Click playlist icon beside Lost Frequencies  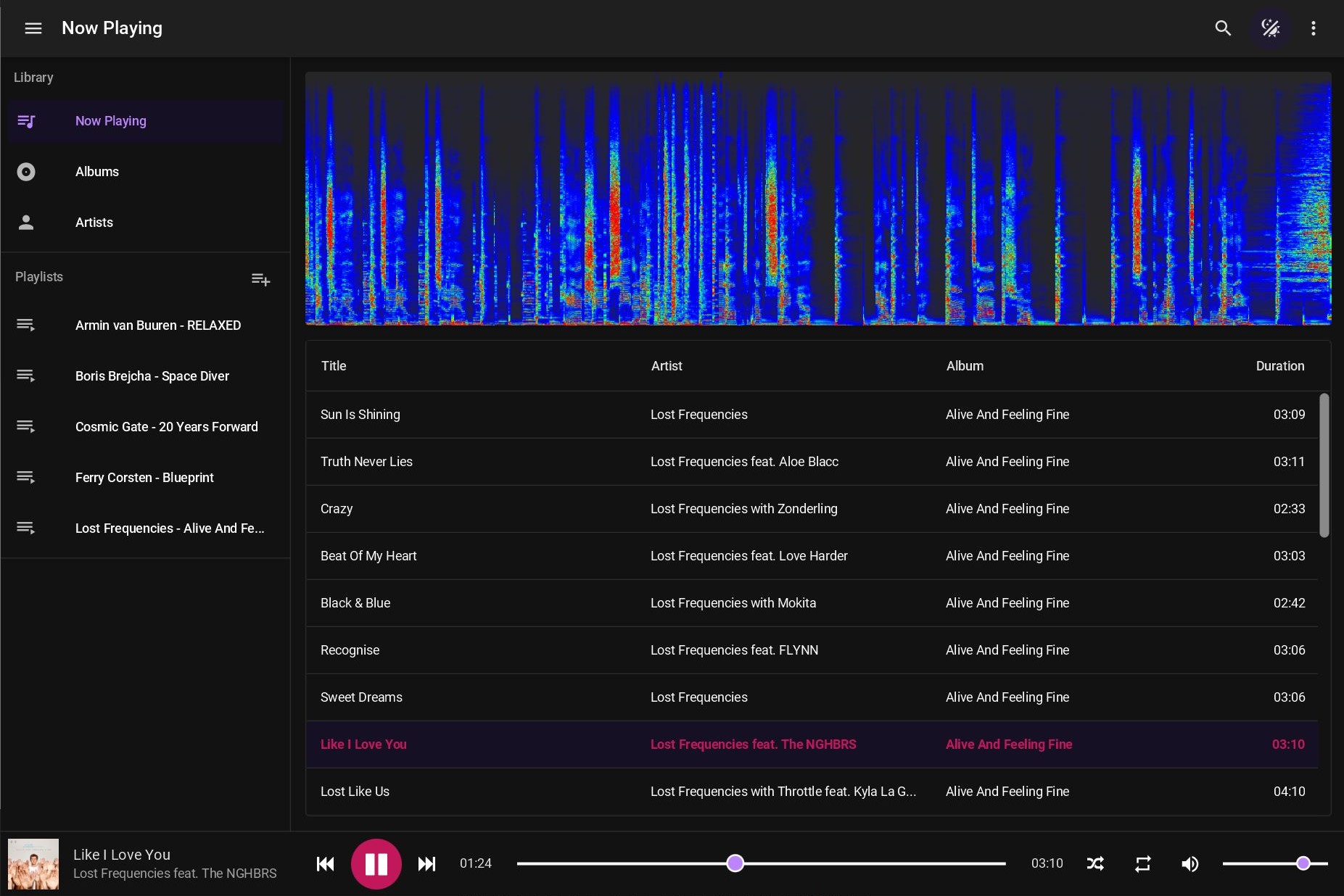(26, 528)
